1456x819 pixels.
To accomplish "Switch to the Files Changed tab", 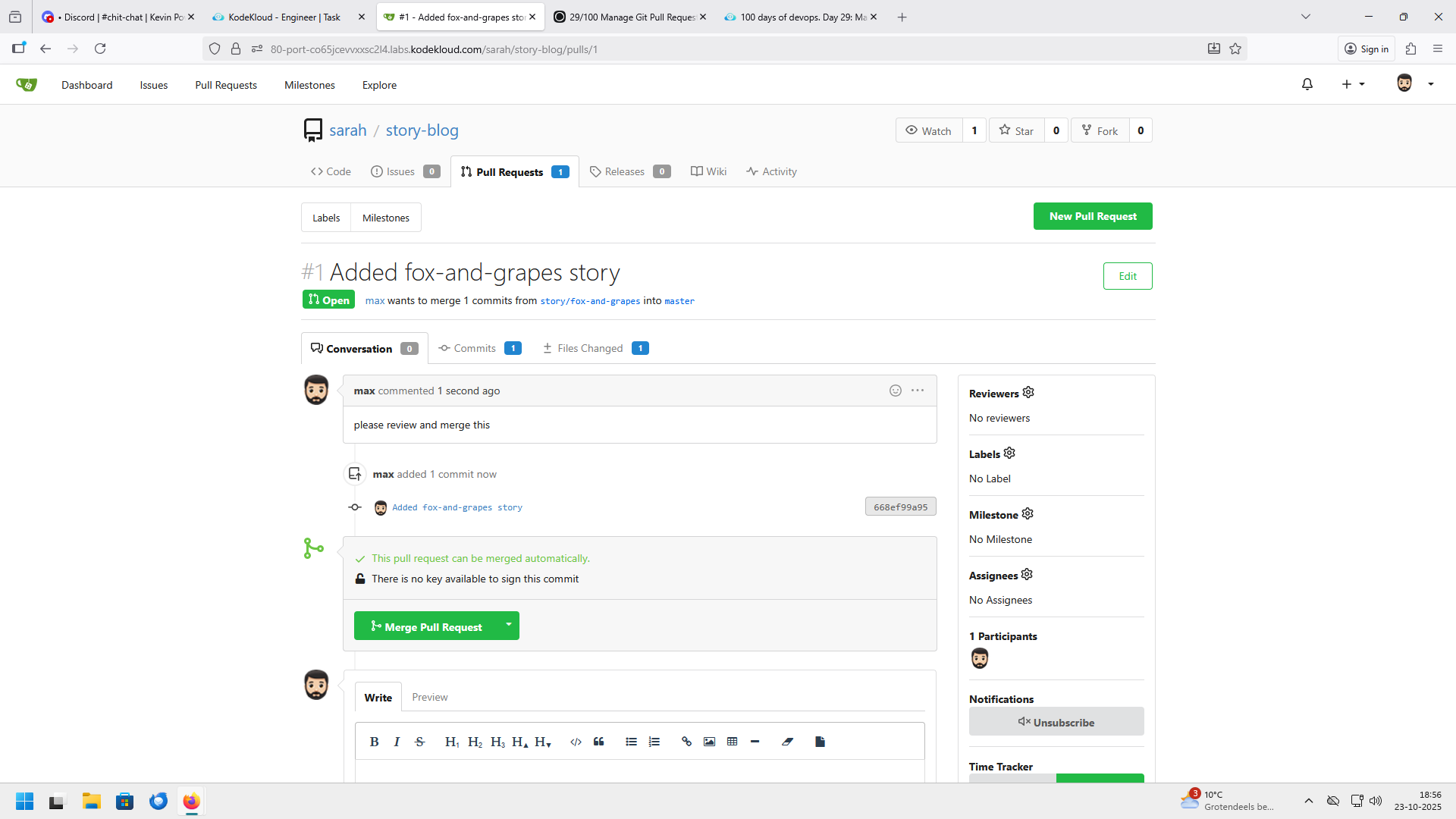I will 589,348.
